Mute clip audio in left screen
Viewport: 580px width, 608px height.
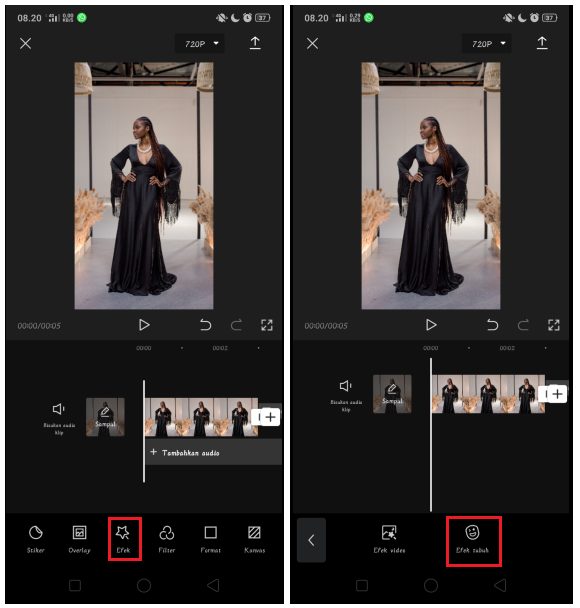[59, 418]
